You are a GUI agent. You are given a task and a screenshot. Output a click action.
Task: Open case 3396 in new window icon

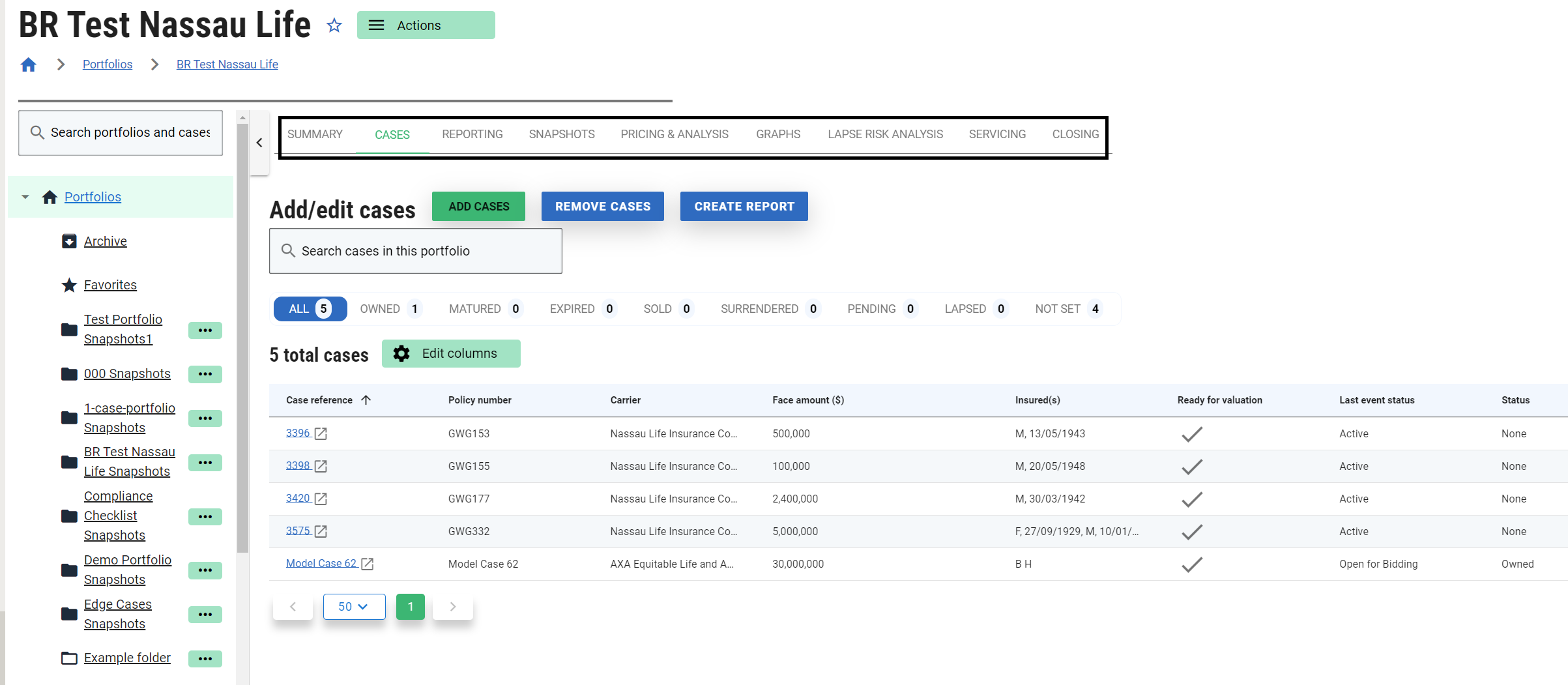coord(321,433)
